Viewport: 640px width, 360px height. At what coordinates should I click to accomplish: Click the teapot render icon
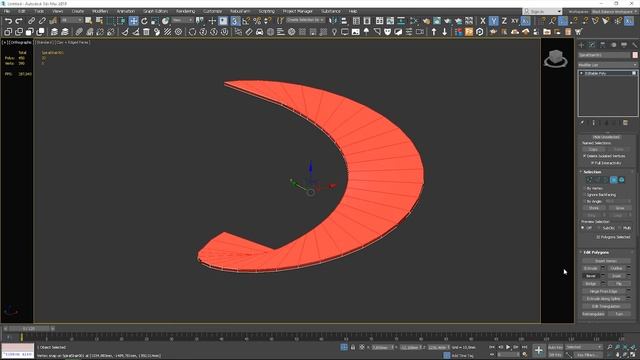448,20
